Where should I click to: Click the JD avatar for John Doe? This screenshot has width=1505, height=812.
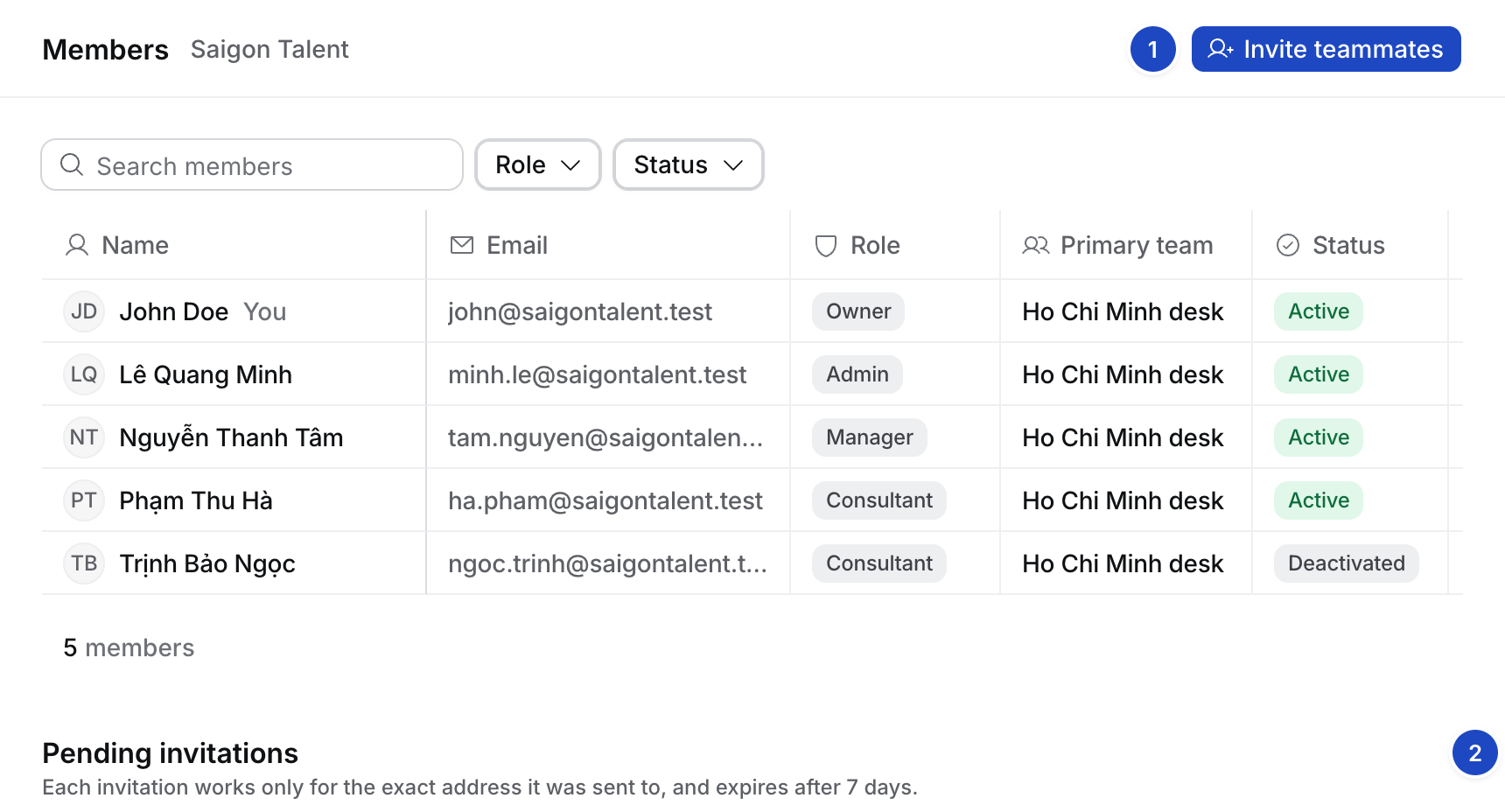click(84, 311)
